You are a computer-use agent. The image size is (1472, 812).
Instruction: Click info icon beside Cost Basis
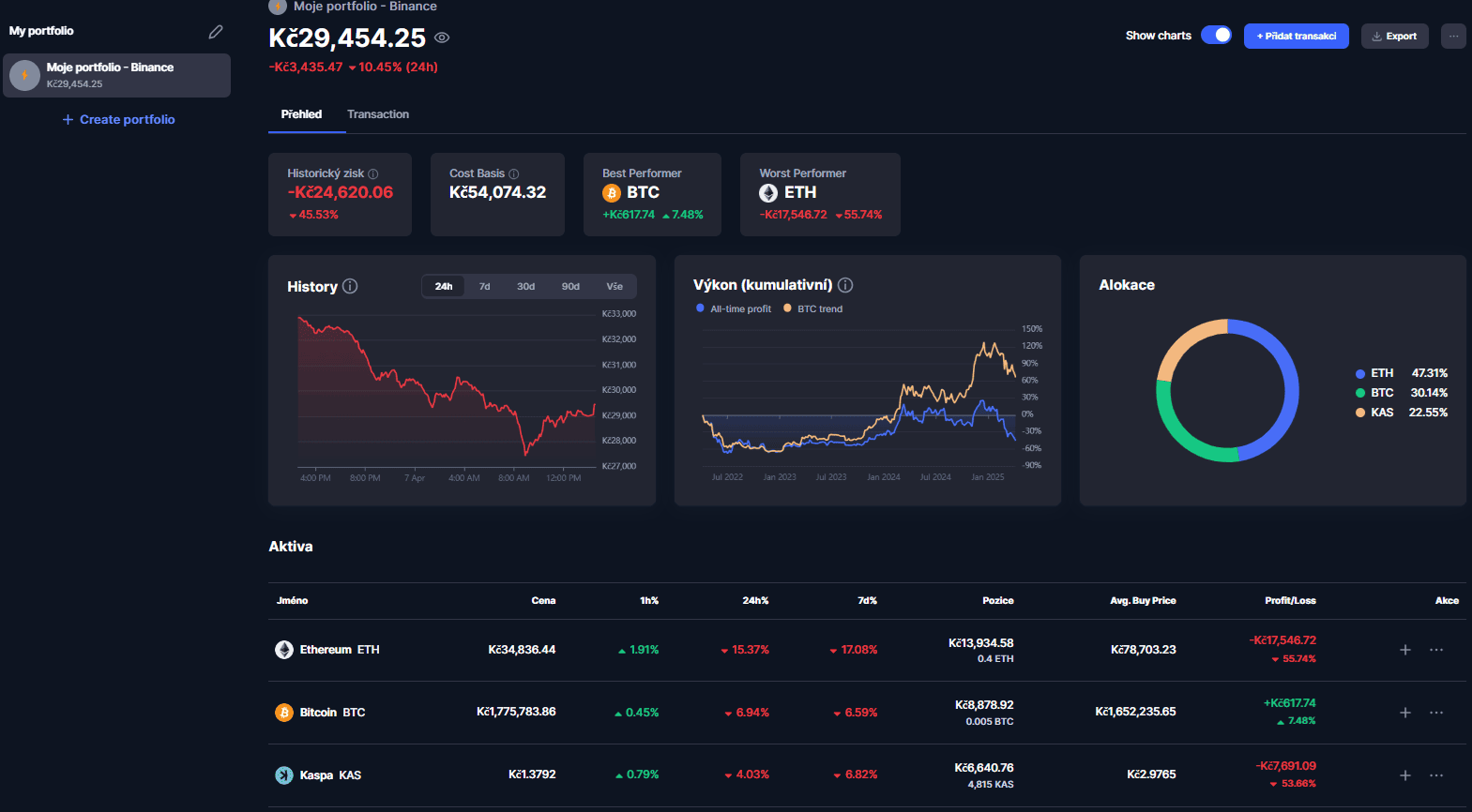513,174
